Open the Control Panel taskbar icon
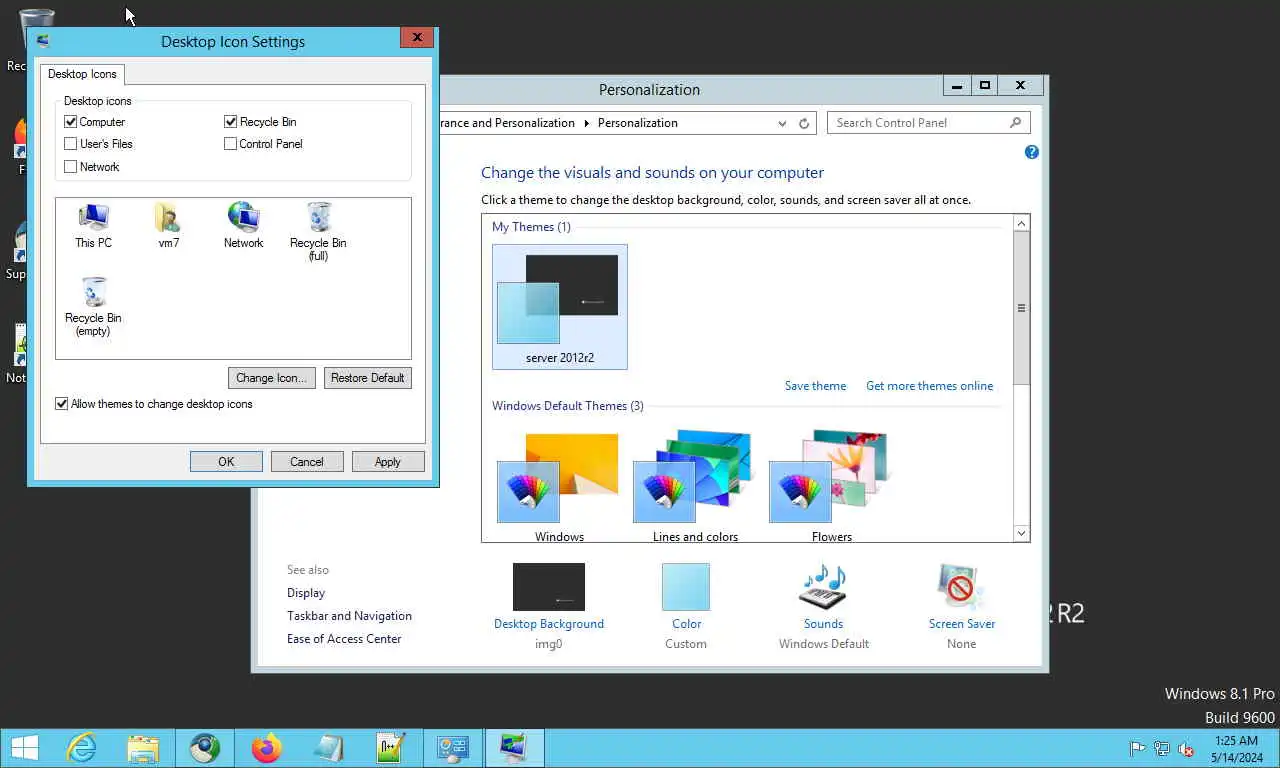Screen dimensions: 1280x768 (453, 748)
